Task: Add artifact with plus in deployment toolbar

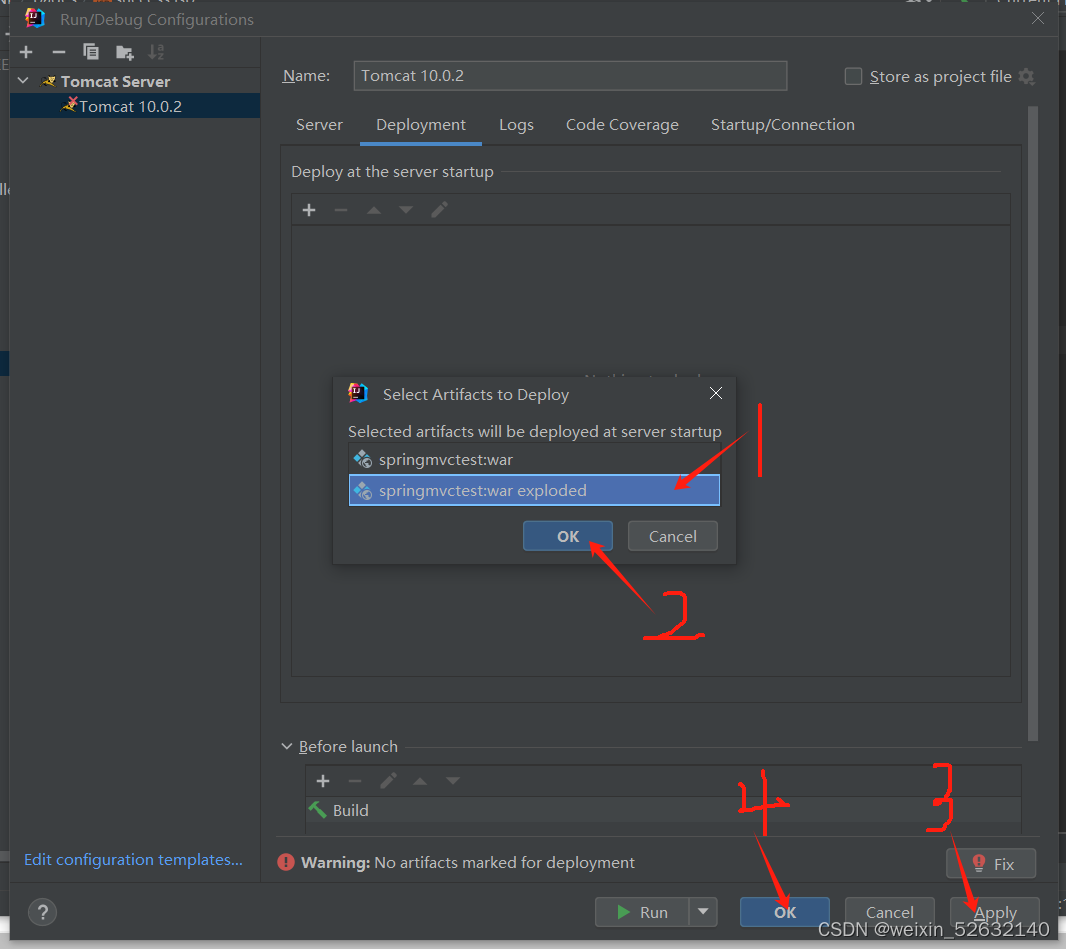Action: click(309, 210)
